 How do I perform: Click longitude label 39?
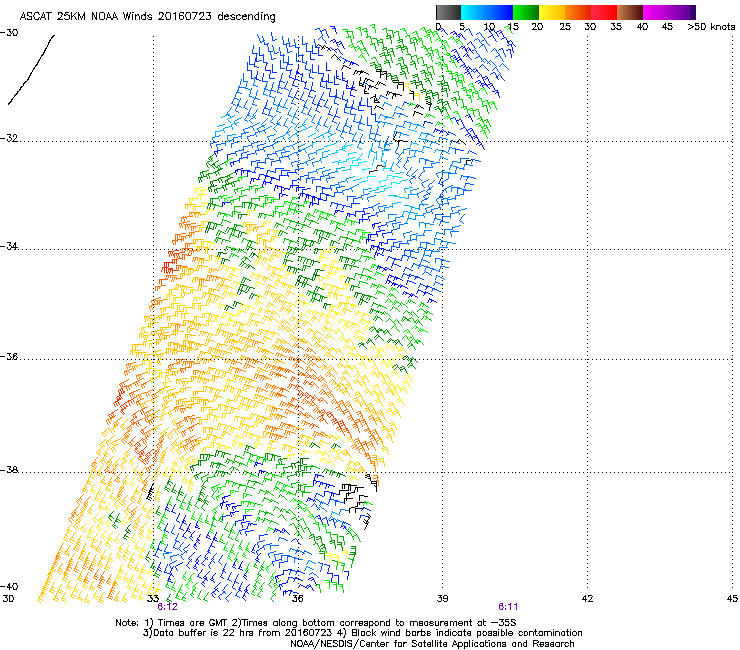442,599
